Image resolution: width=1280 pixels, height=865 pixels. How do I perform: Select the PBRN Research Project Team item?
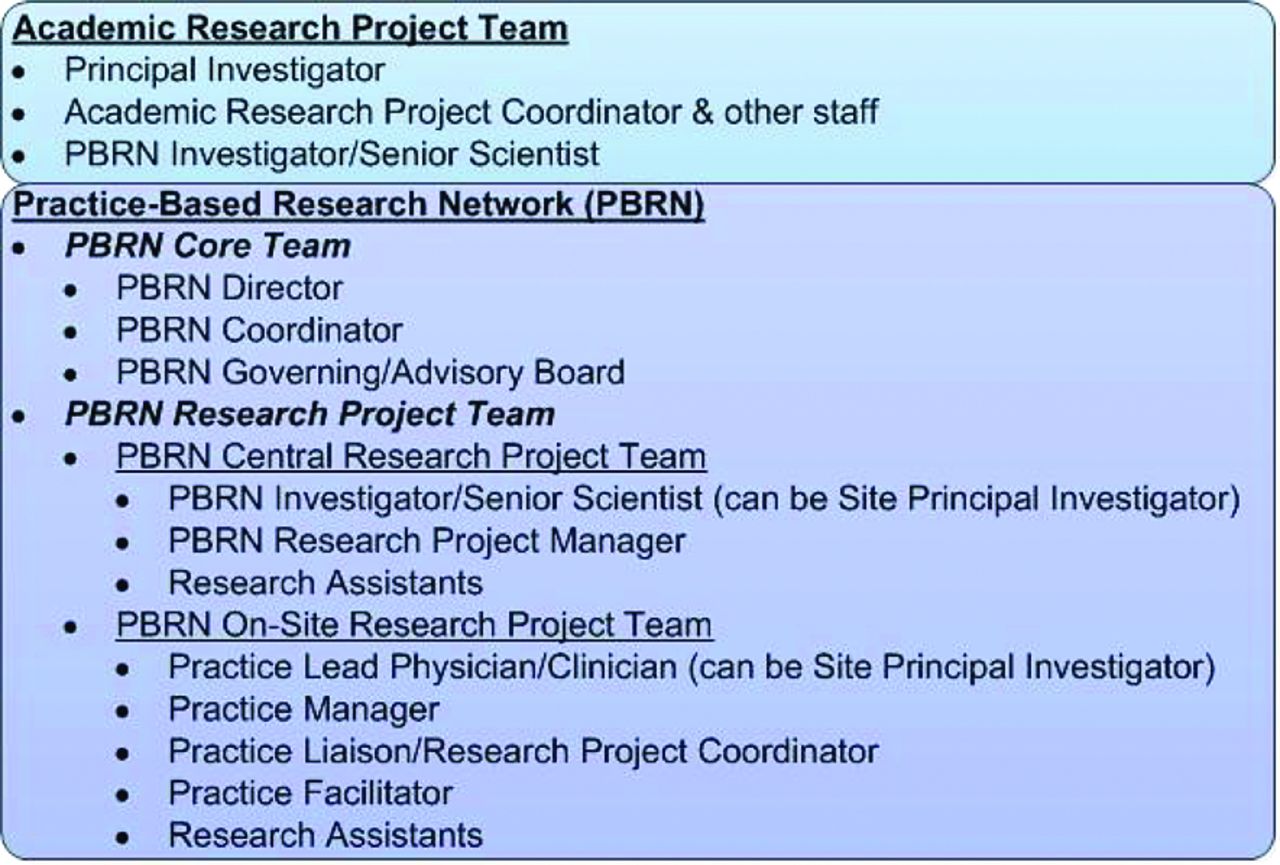pos(310,414)
